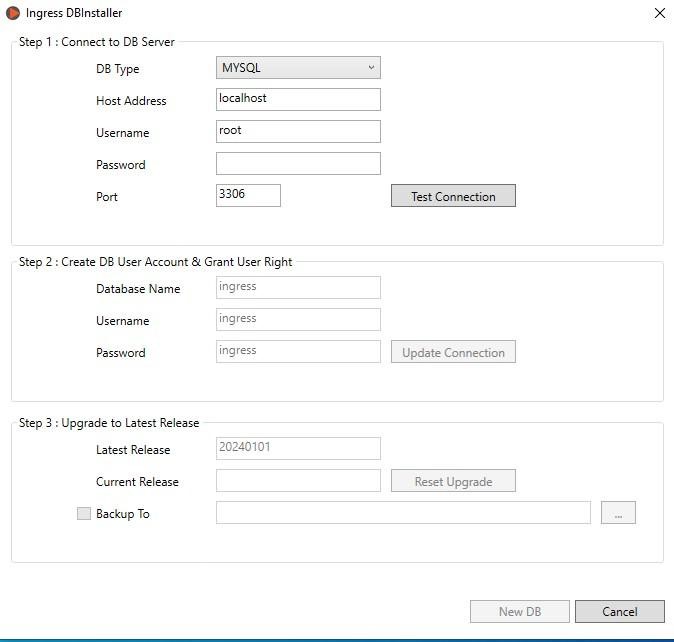Click the 'Port' label

(x=107, y=197)
